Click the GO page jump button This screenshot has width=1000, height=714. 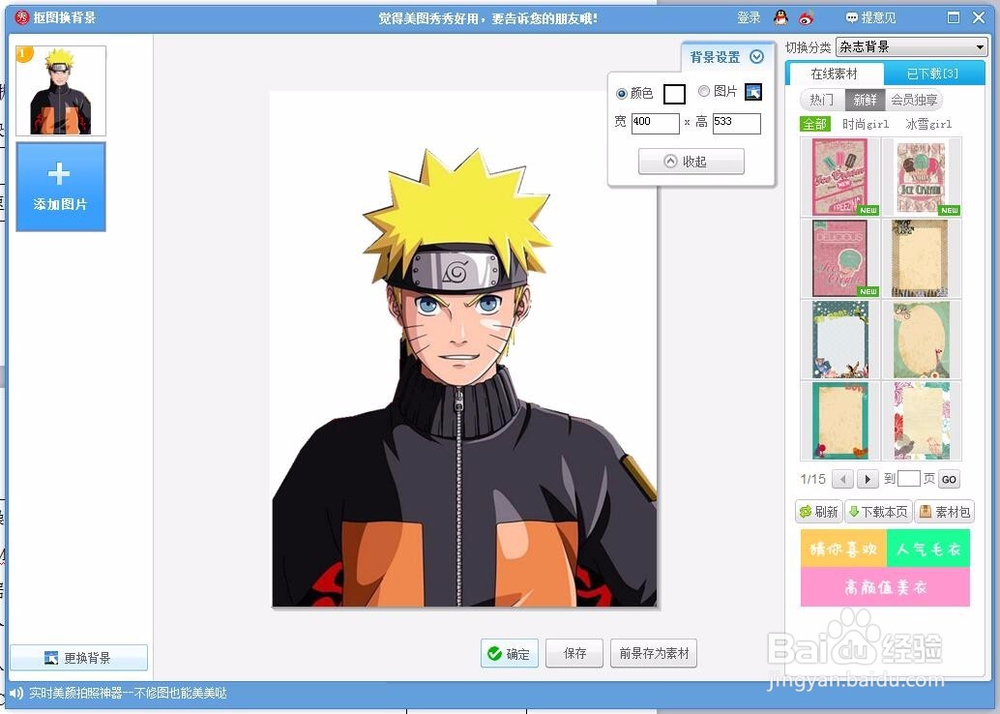pos(949,479)
